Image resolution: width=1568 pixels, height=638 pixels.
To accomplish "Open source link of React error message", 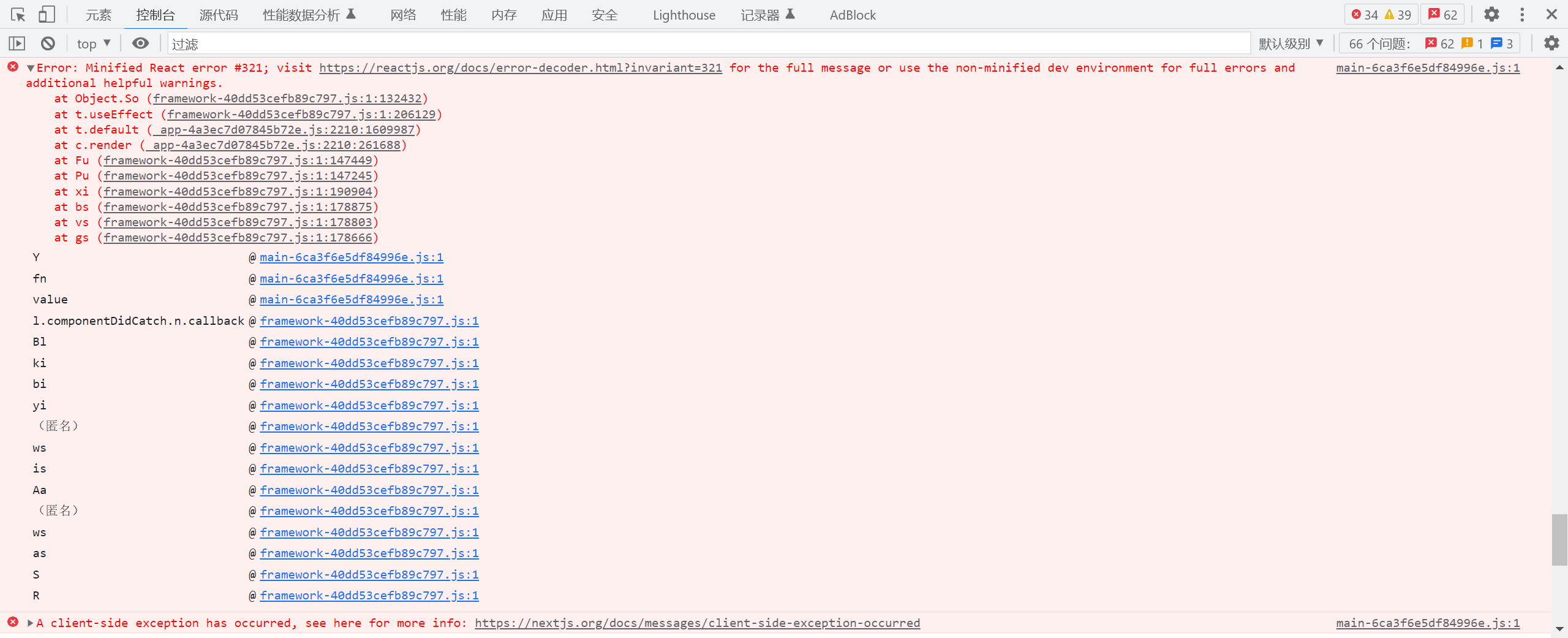I will click(1428, 68).
